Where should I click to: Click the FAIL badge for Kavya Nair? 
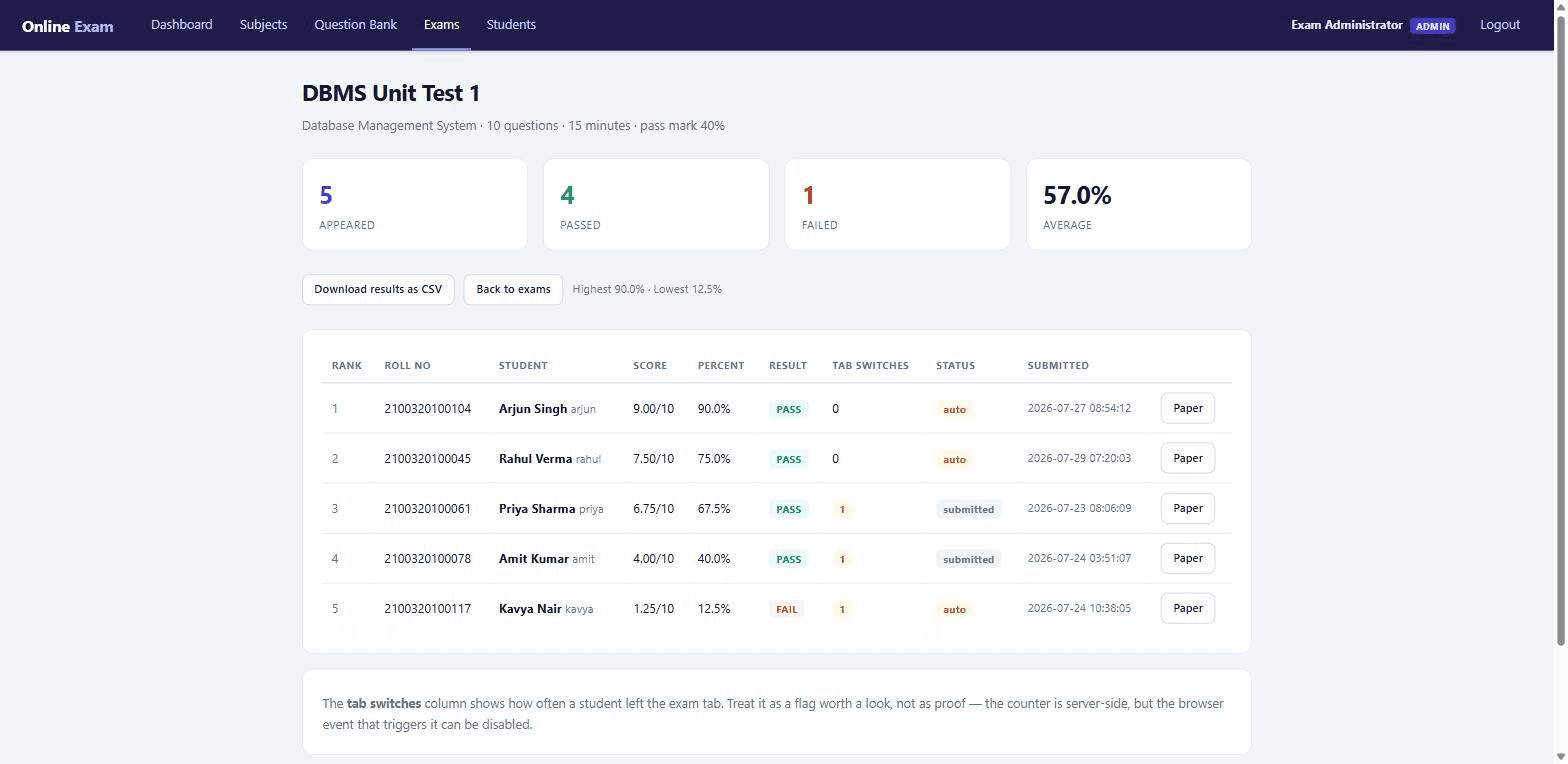(x=787, y=609)
